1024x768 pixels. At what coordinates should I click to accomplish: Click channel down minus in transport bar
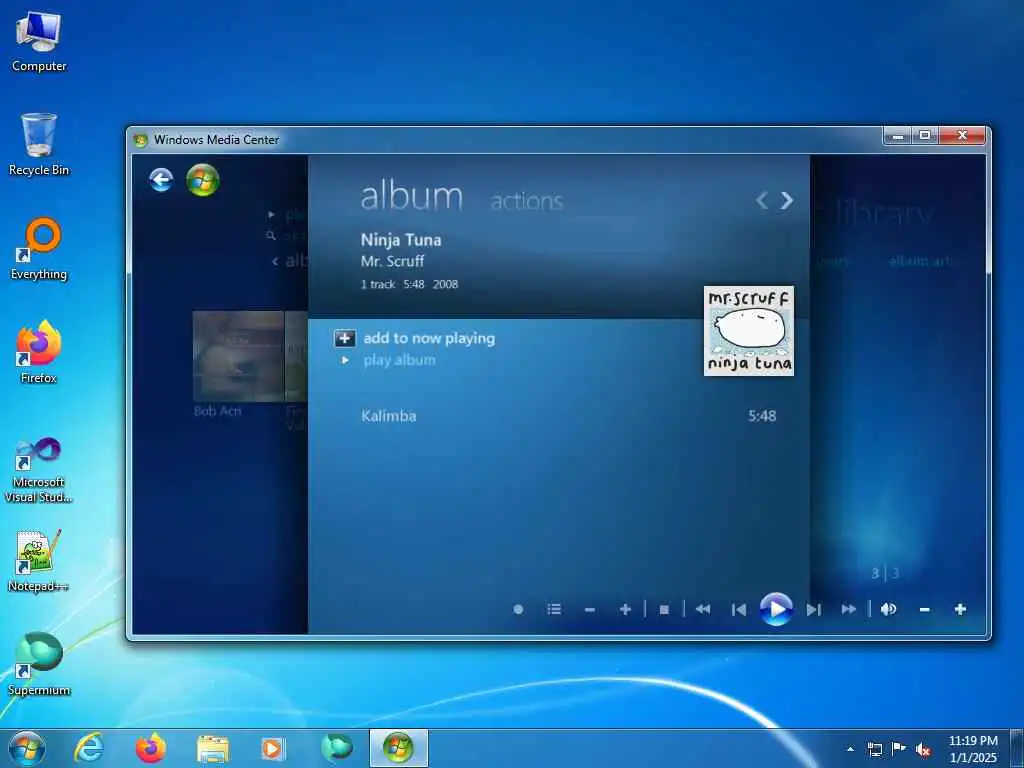(x=590, y=610)
